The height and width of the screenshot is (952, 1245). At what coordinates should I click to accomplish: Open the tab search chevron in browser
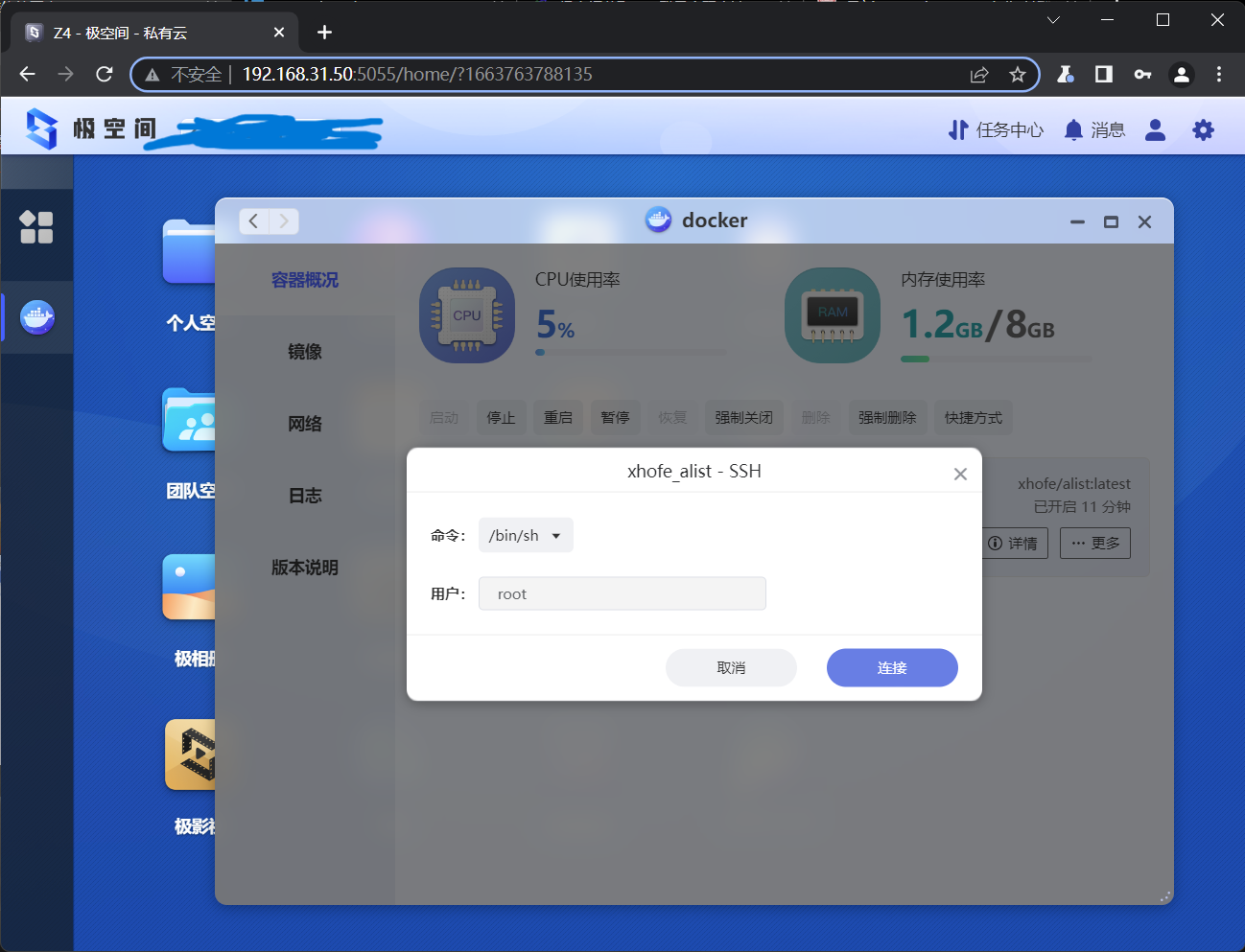[1053, 19]
